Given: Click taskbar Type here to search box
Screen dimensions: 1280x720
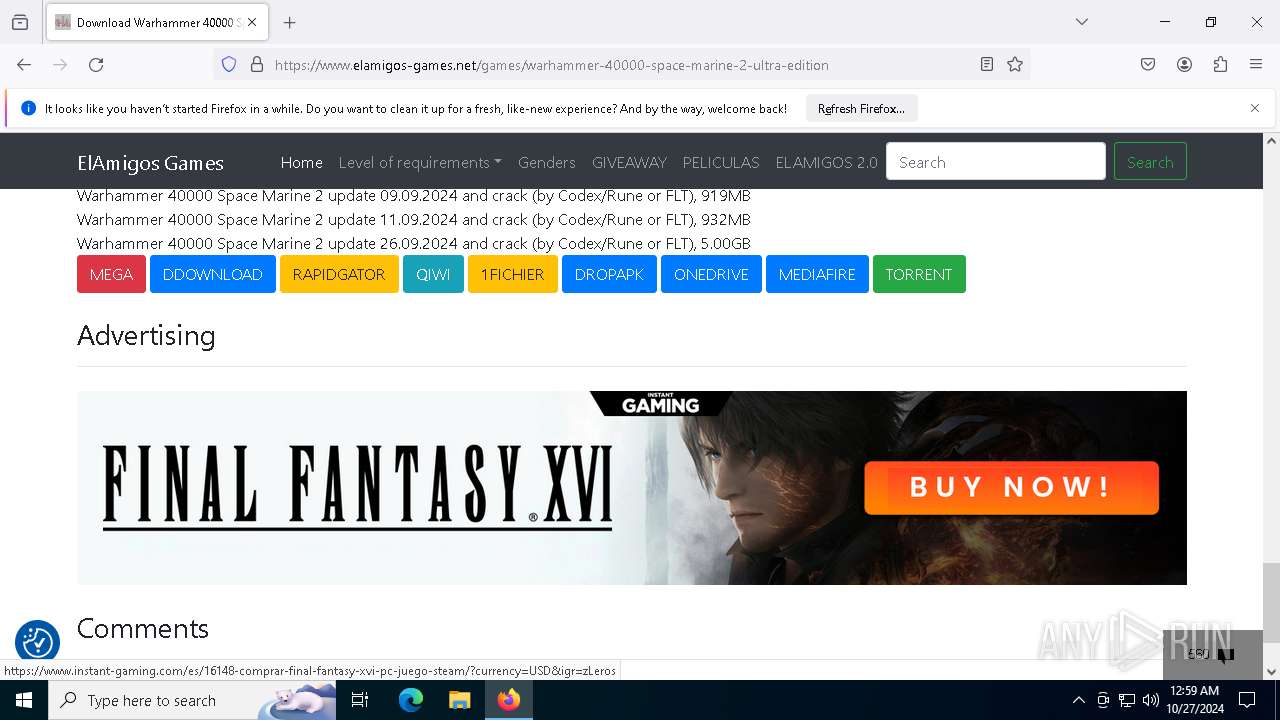Looking at the screenshot, I should 192,700.
